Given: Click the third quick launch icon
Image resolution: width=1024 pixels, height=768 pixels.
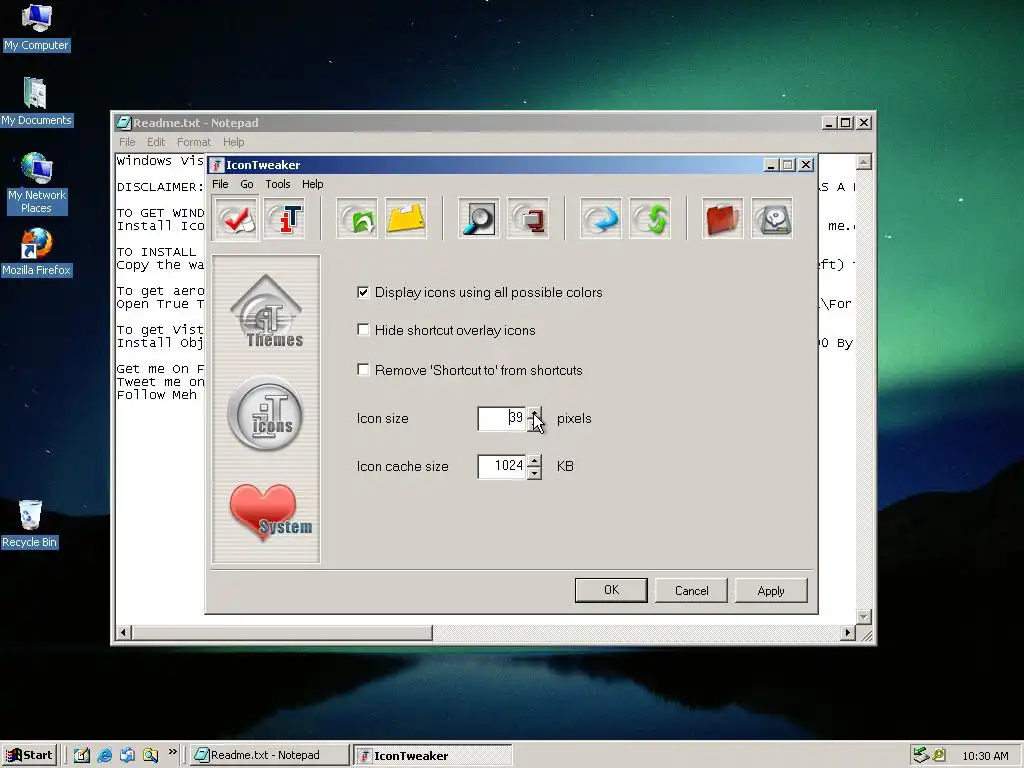Looking at the screenshot, I should [x=127, y=755].
